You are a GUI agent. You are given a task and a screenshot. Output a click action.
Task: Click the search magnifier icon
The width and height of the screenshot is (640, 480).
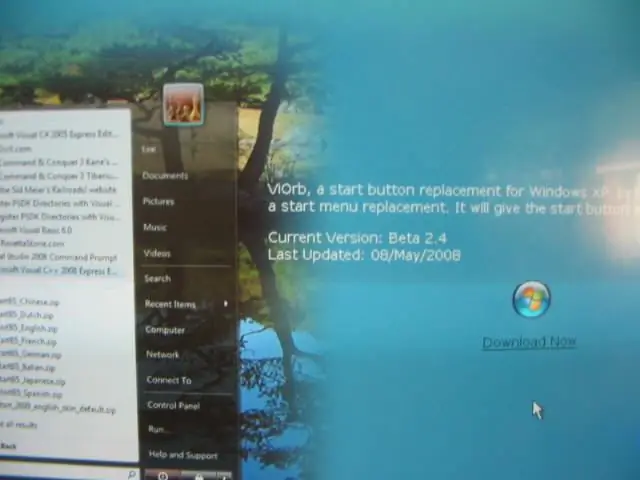coord(131,474)
